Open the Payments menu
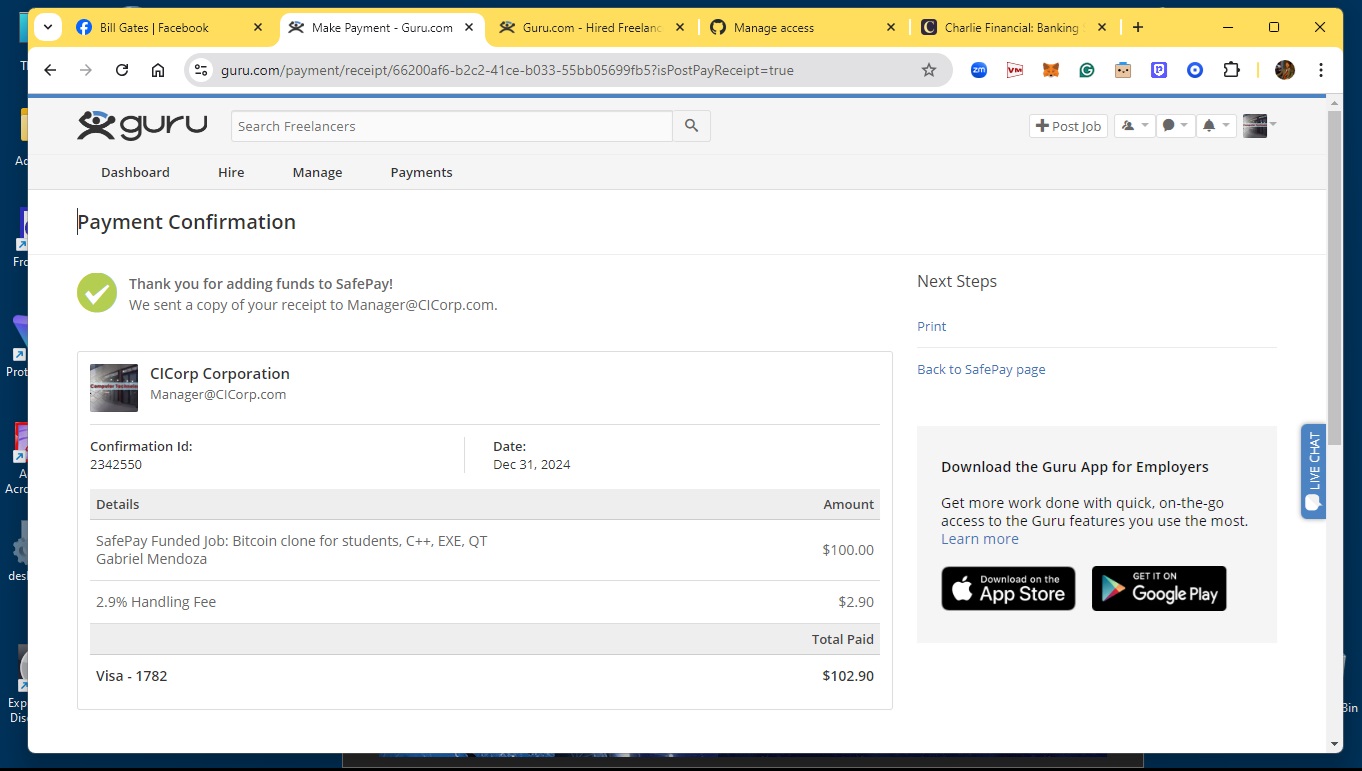This screenshot has height=771, width=1362. (x=421, y=172)
